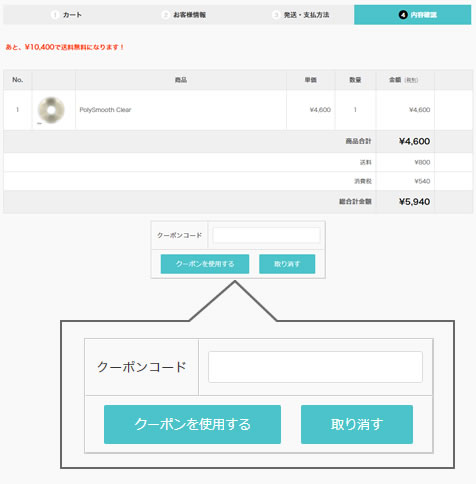Click the quantity value in 数量 column
The width and height of the screenshot is (476, 484).
coord(355,110)
